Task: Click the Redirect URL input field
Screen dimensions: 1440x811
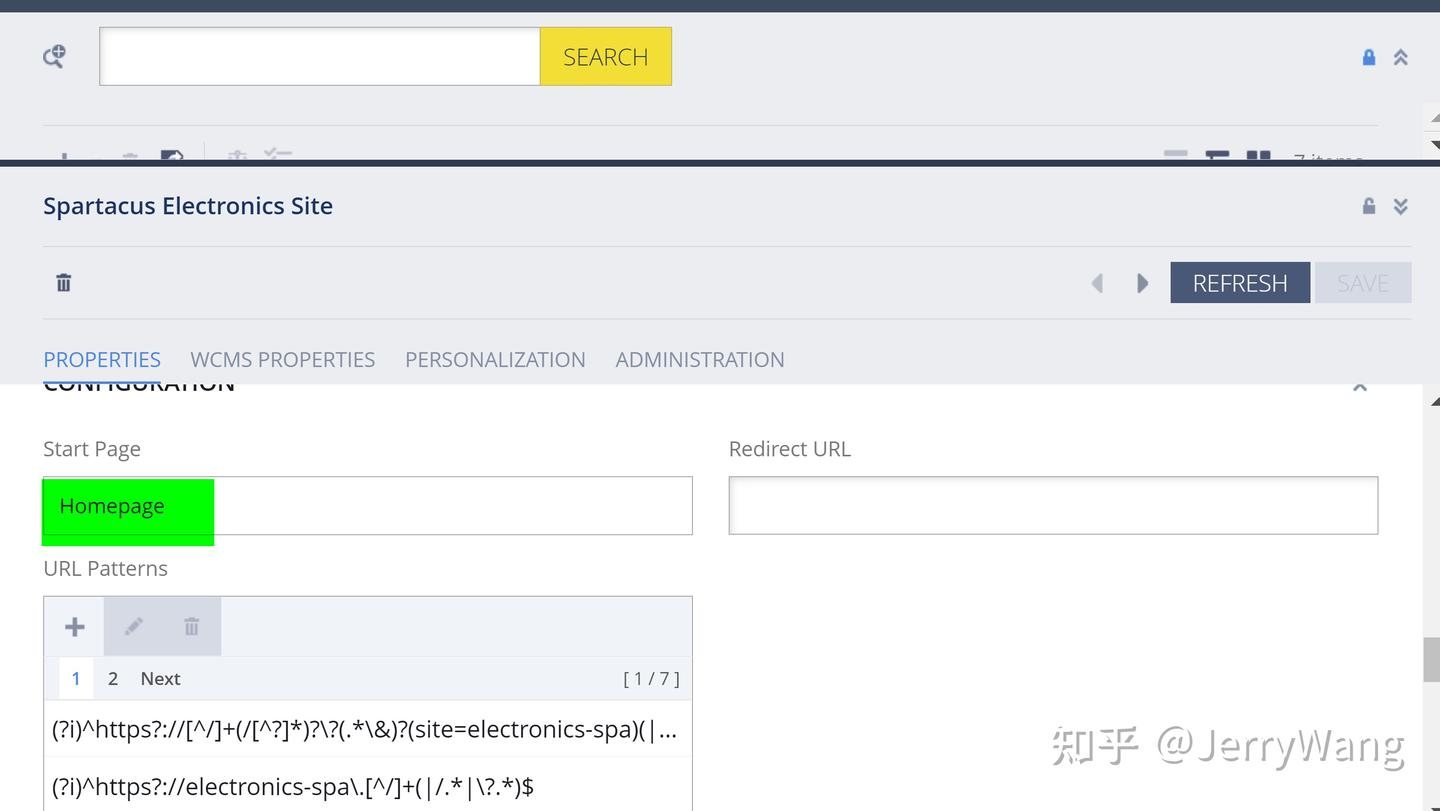Action: (1053, 505)
